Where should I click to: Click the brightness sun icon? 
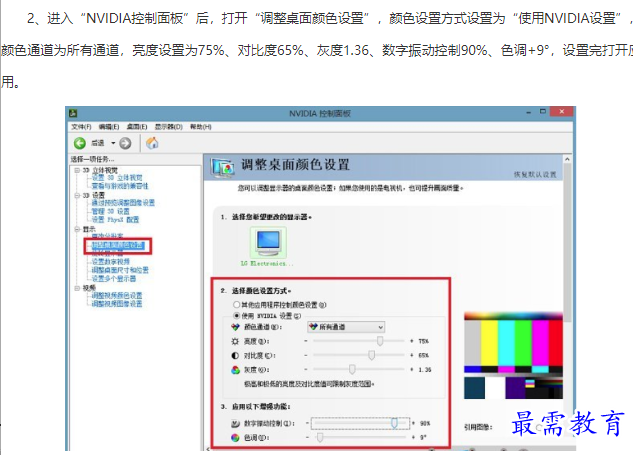[235, 342]
